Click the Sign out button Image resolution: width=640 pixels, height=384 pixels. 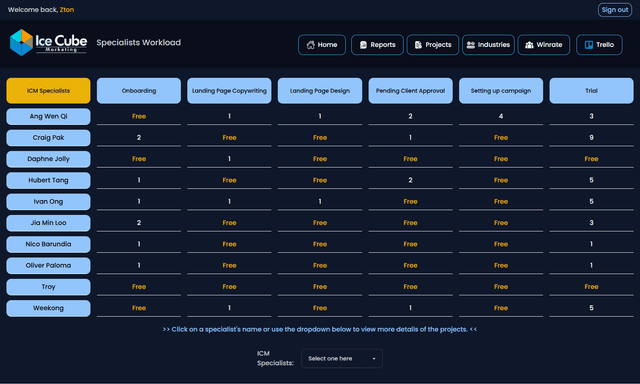point(615,10)
